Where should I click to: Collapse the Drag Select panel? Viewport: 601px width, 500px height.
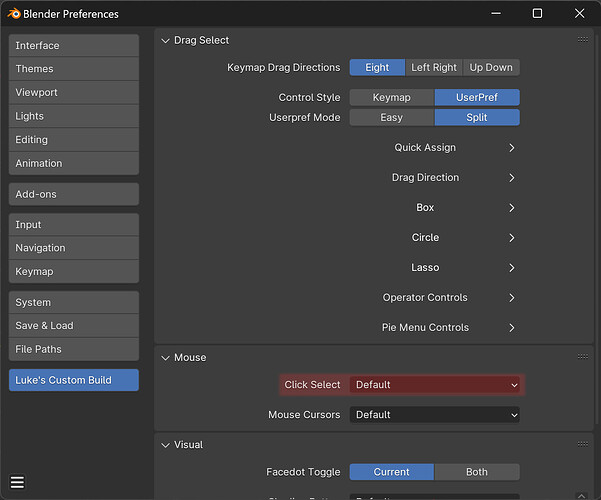(165, 40)
